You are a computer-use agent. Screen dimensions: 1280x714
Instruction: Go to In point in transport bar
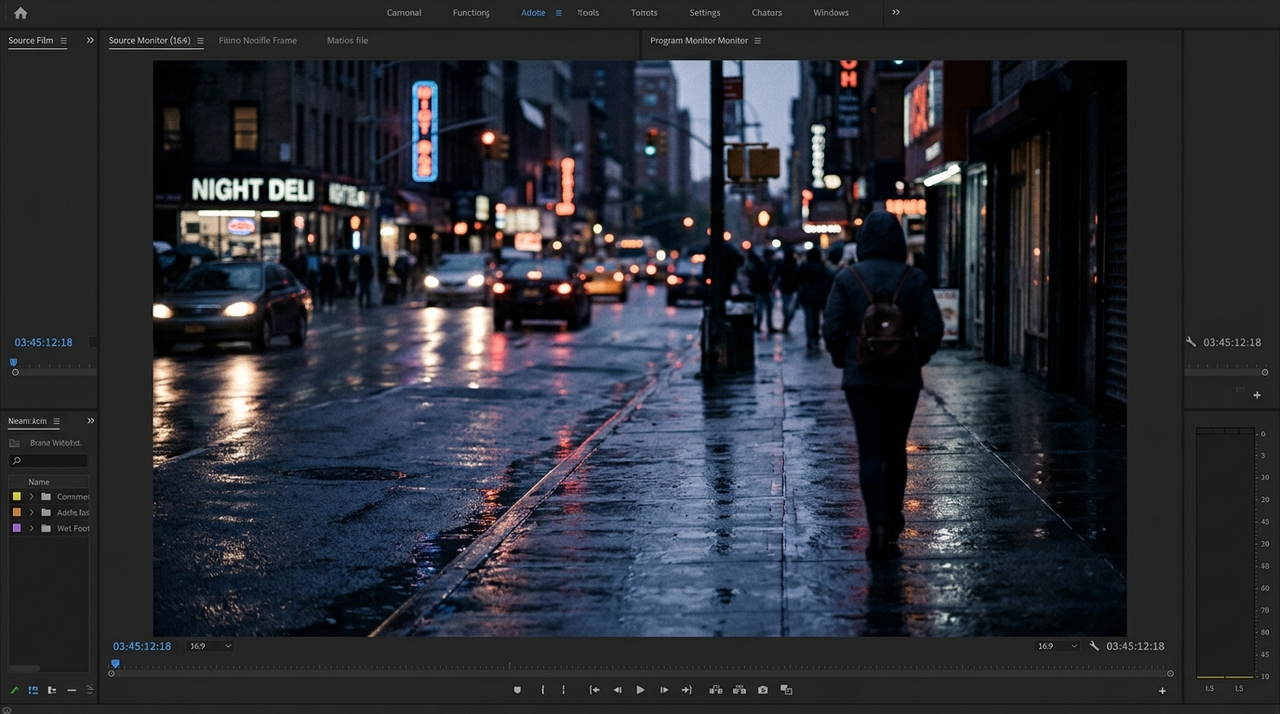[x=594, y=690]
